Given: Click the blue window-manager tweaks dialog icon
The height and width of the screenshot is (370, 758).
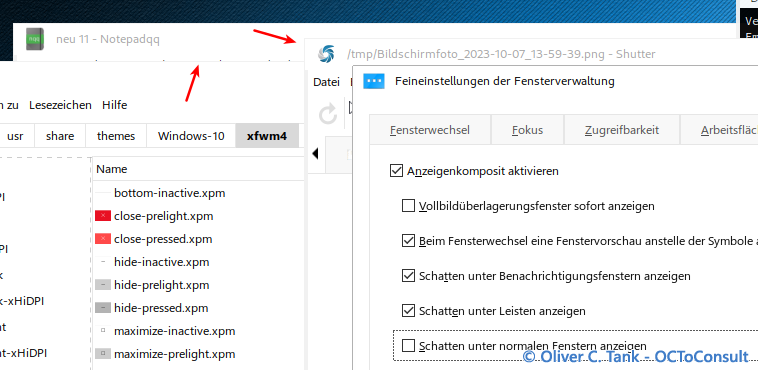Looking at the screenshot, I should click(374, 81).
